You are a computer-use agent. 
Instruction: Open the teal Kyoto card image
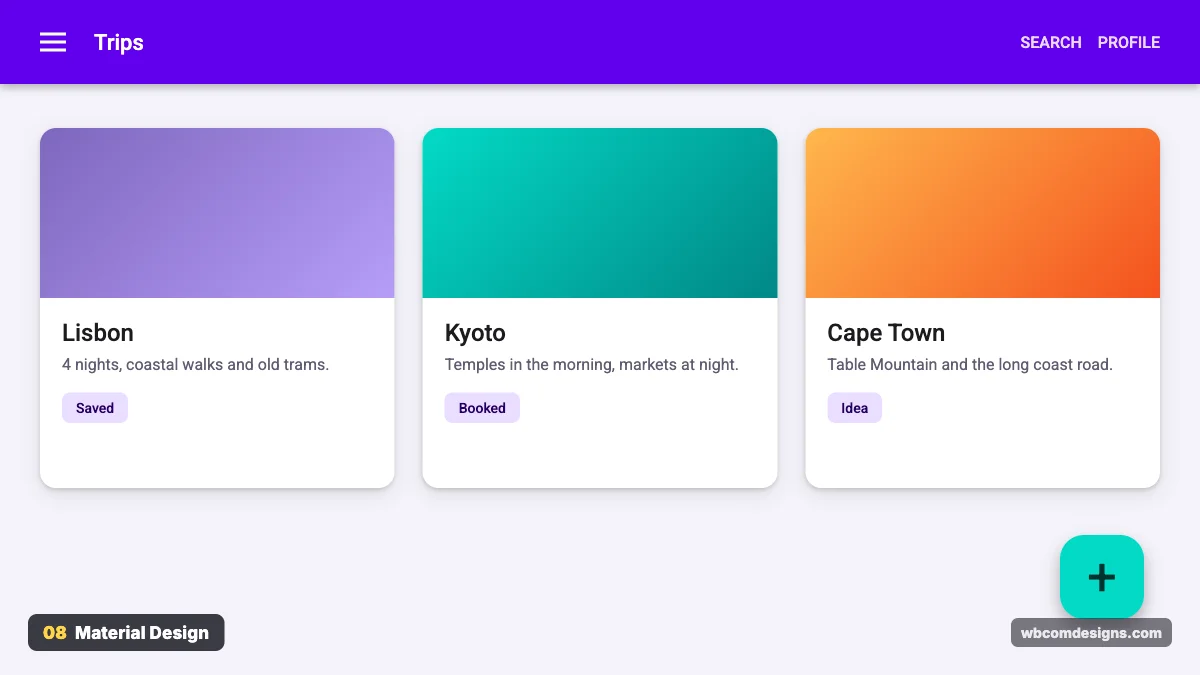600,213
